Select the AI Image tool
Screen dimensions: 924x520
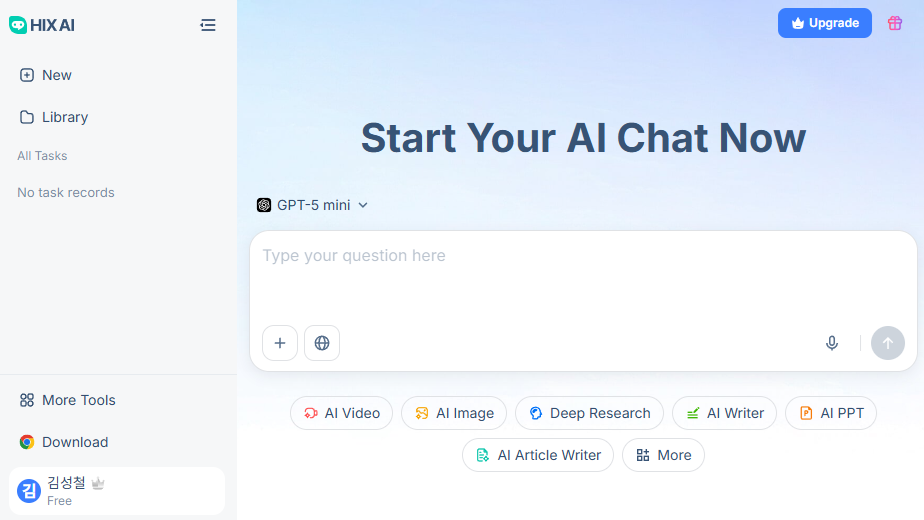pyautogui.click(x=454, y=413)
